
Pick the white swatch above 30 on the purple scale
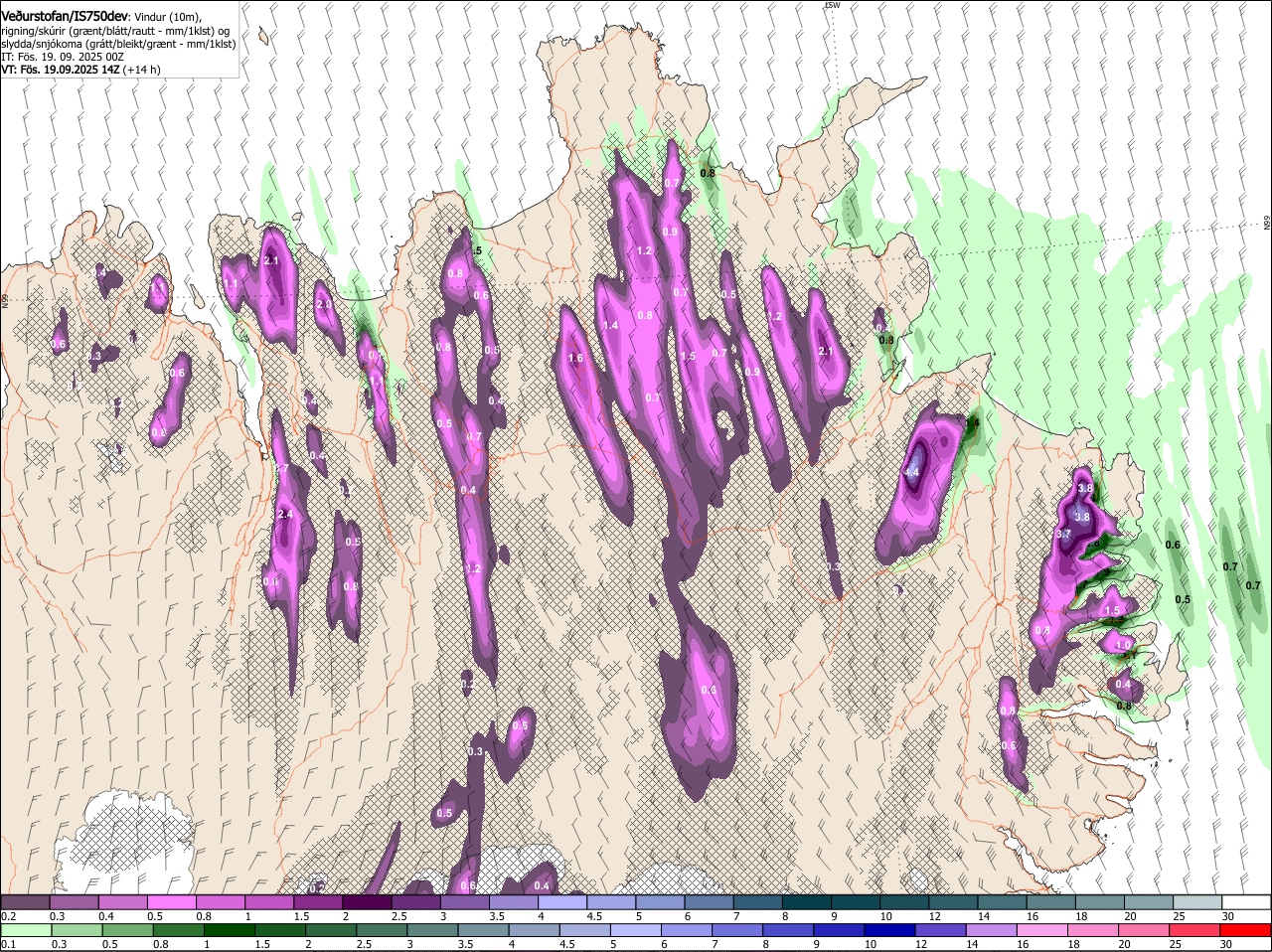(x=1247, y=902)
